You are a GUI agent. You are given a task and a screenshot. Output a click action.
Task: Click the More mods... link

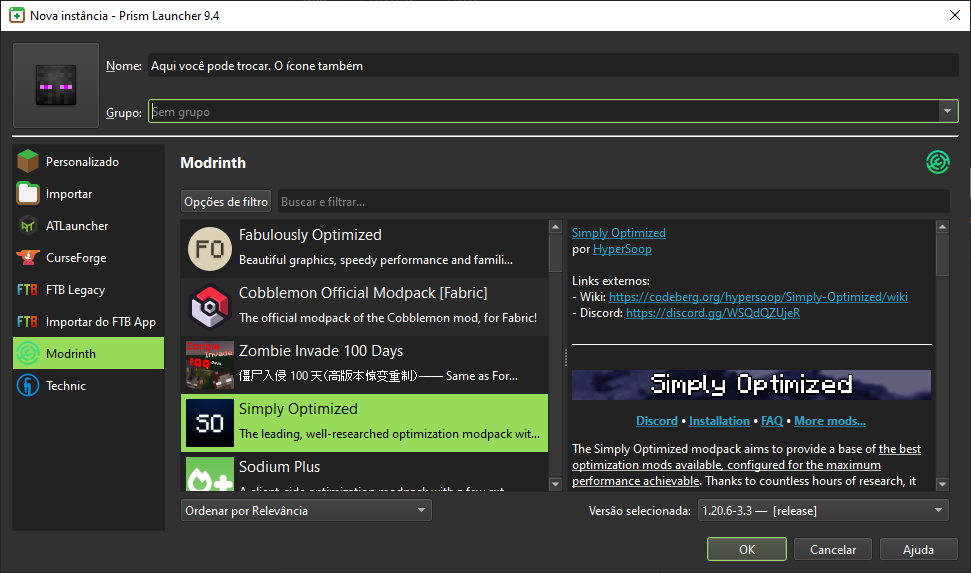830,421
